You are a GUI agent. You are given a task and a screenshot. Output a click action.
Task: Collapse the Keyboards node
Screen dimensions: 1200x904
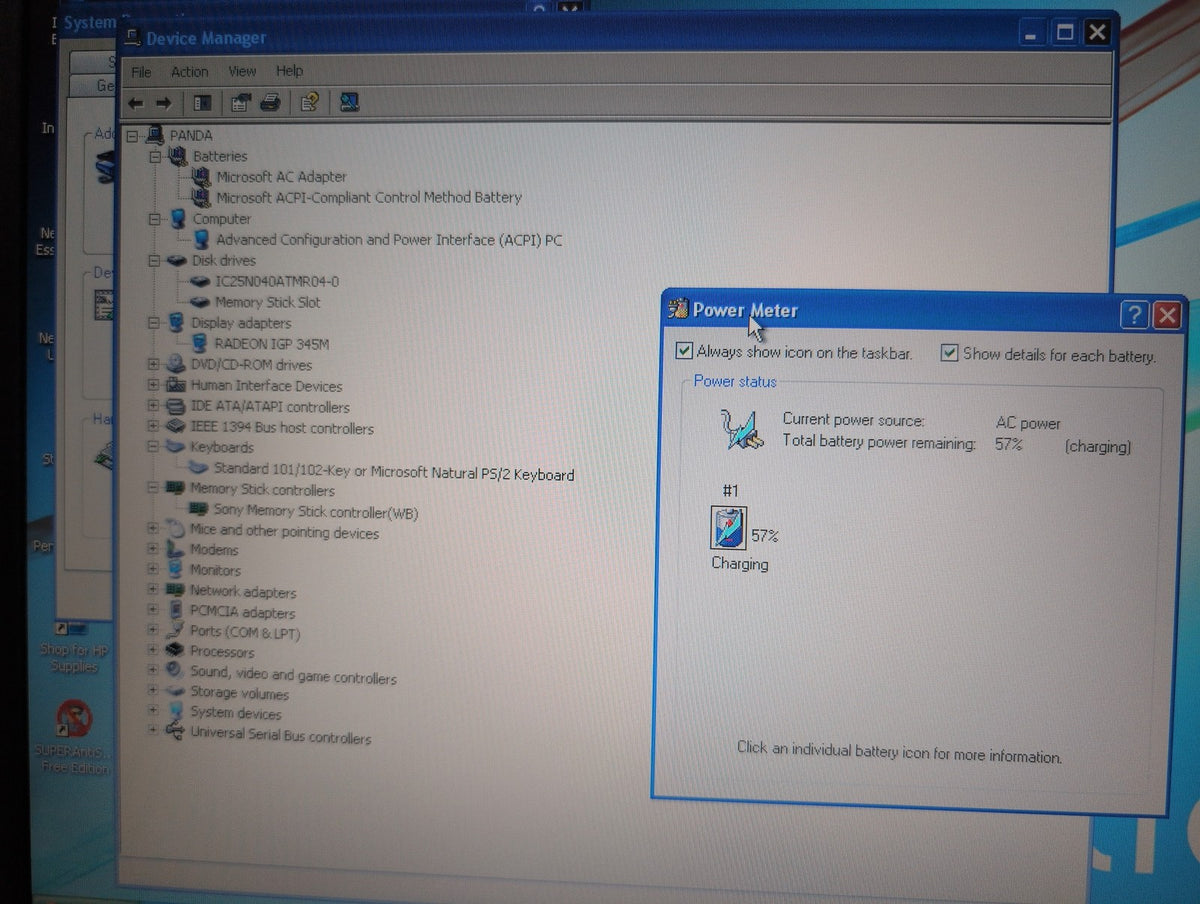(x=153, y=447)
